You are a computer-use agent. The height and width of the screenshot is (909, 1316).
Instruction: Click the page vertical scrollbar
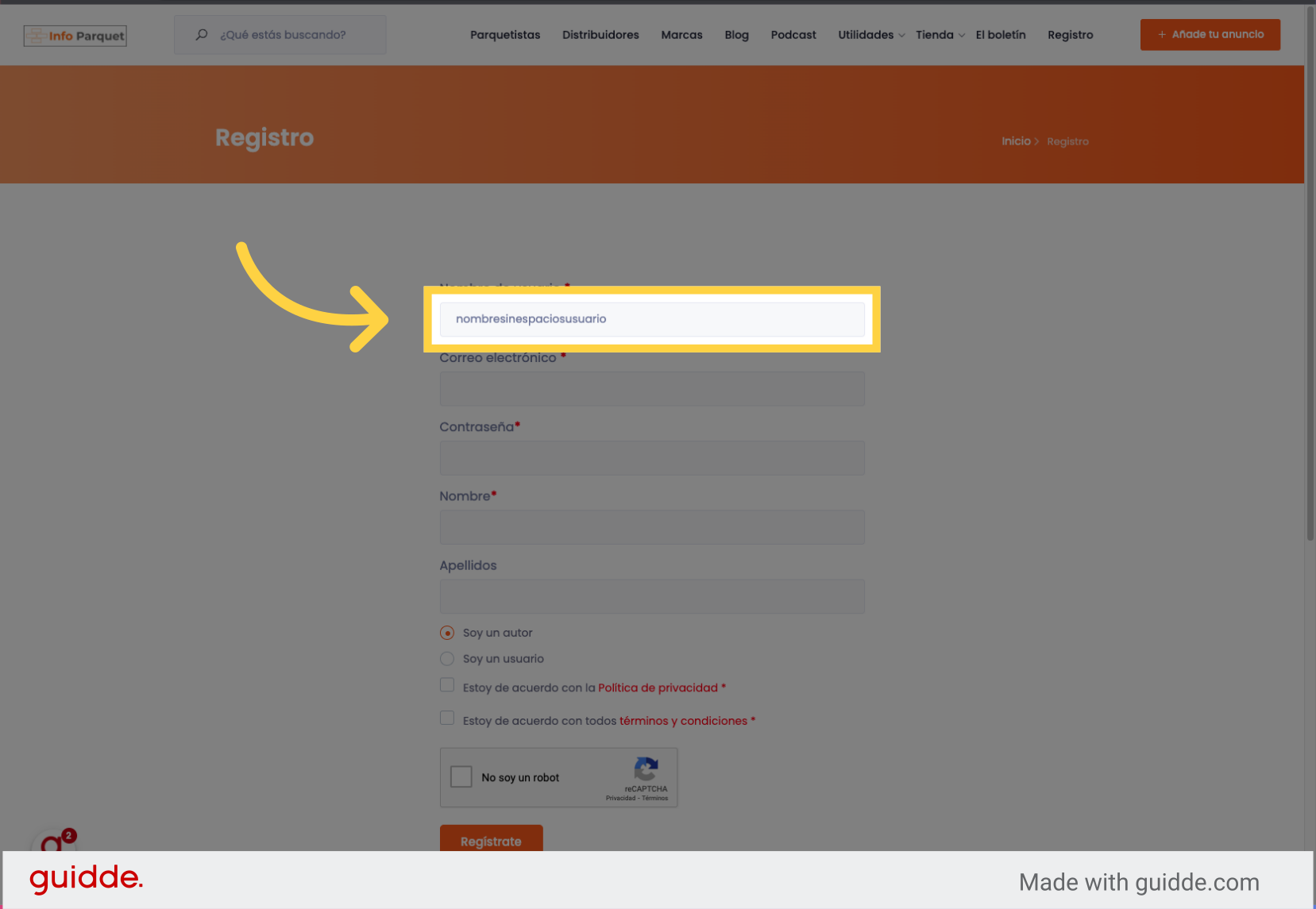point(1310,274)
